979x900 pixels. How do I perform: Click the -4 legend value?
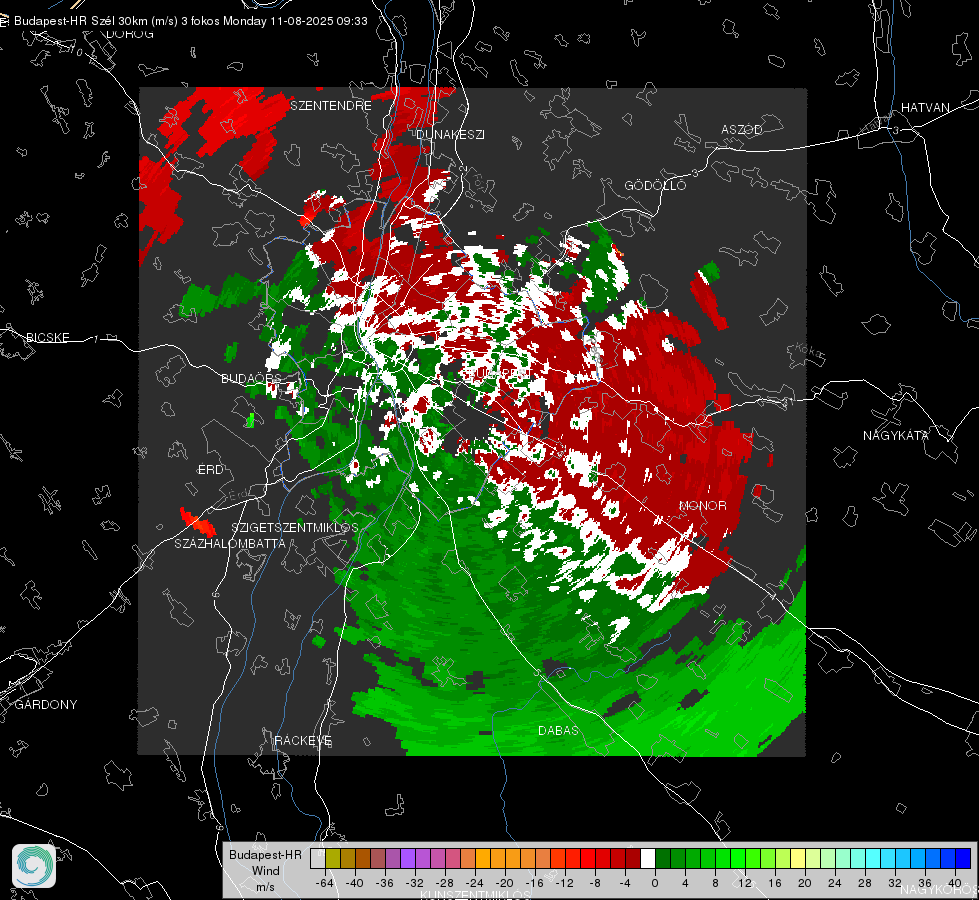click(x=624, y=883)
